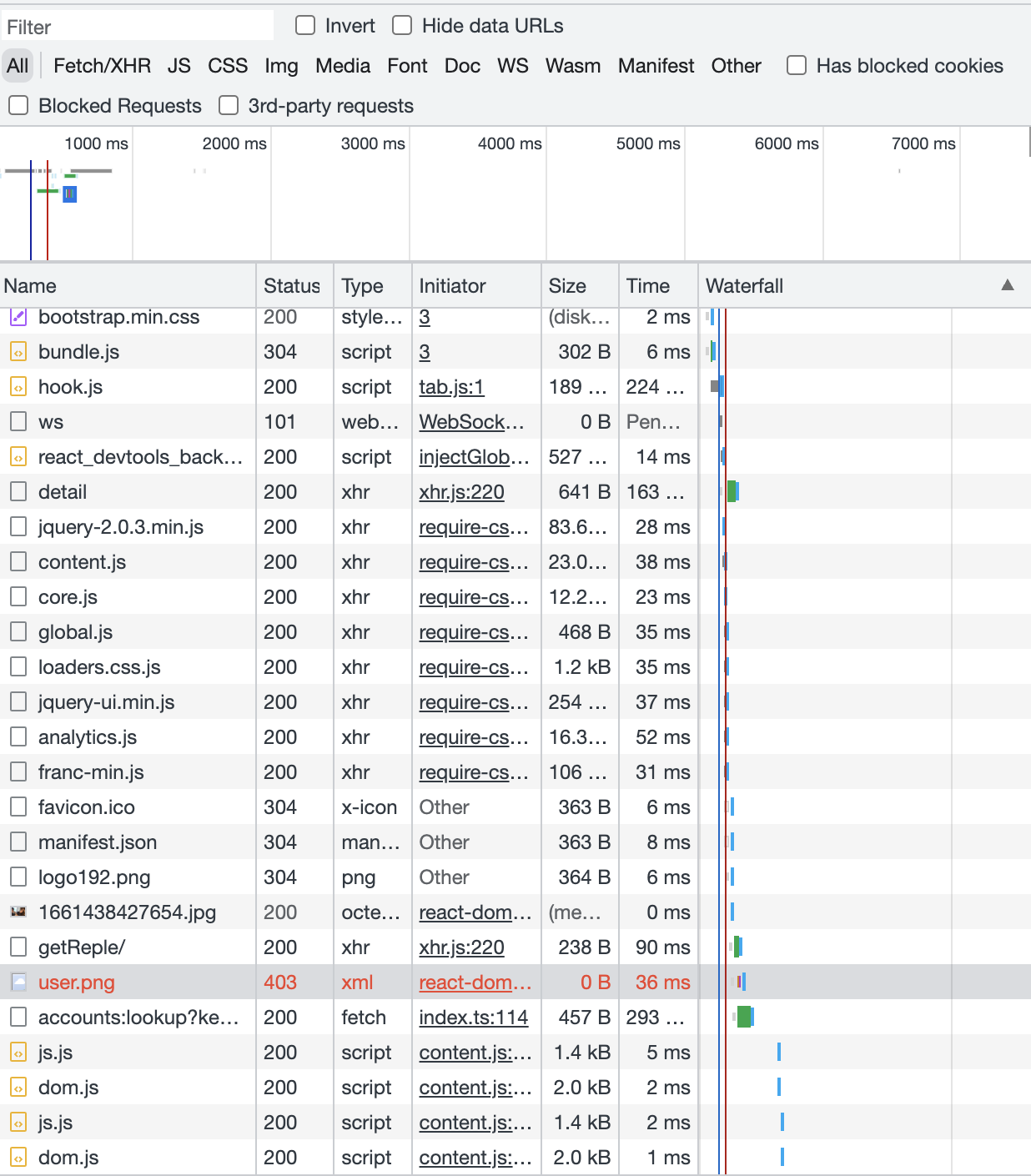
Task: Filter by Manifest requests
Action: click(x=656, y=66)
